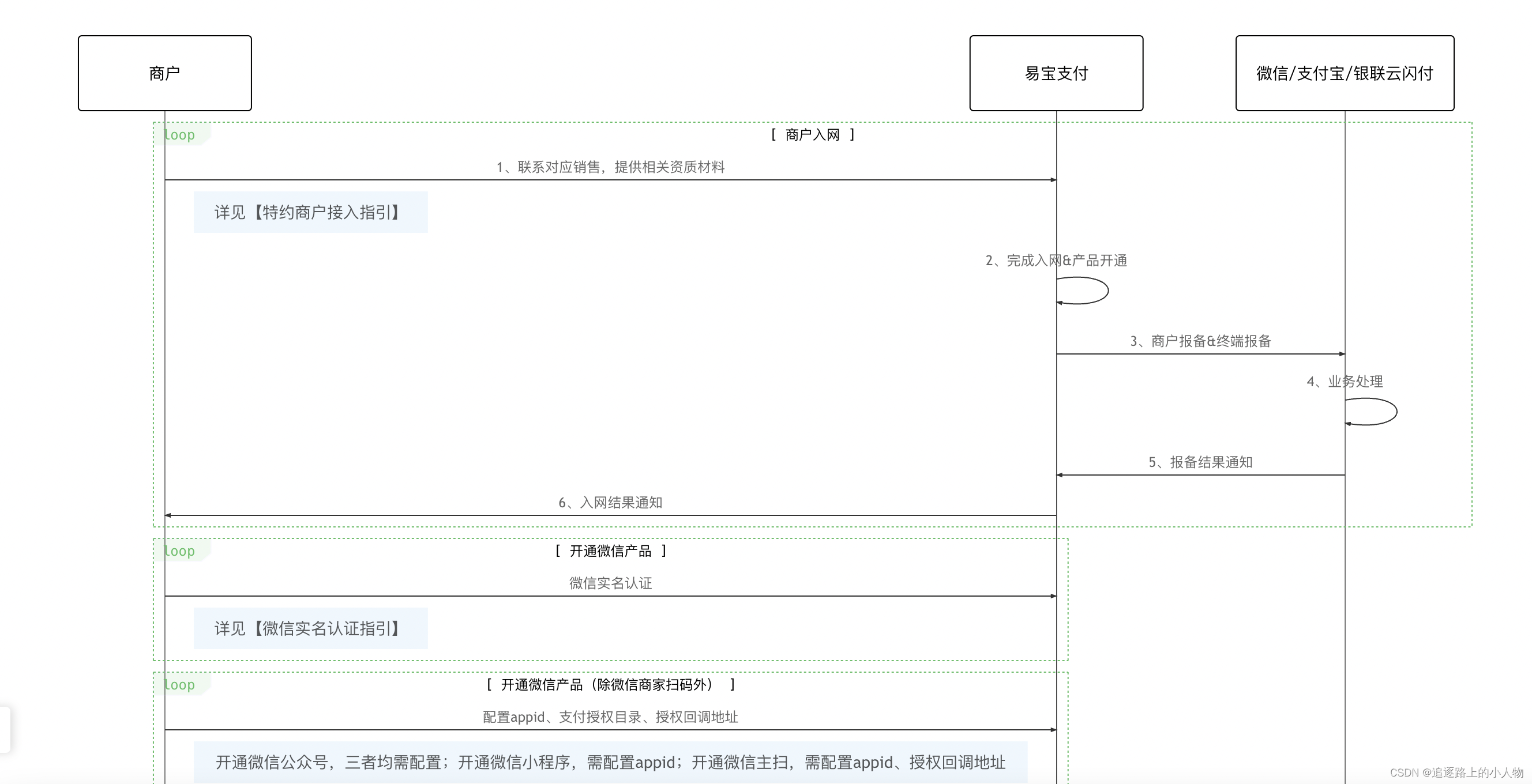
Task: Click the 商户 participant box
Action: point(165,73)
